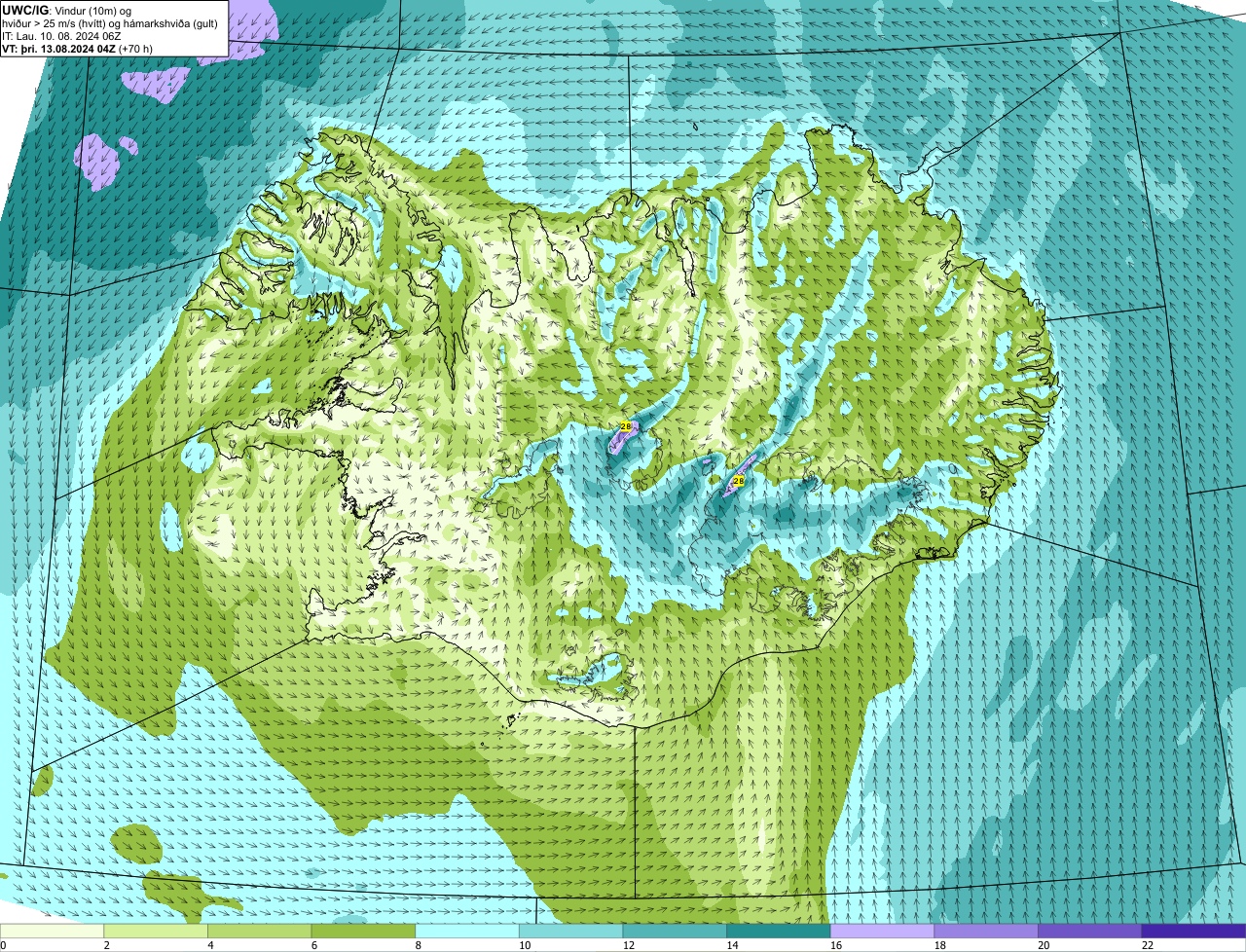This screenshot has width=1246, height=952.
Task: Click the olive green 6–8 legend swatch
Action: pos(363,931)
